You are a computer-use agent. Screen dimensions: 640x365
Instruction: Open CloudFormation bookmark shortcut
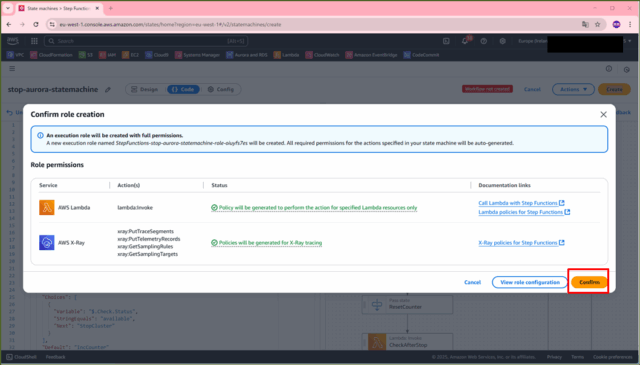coord(51,55)
